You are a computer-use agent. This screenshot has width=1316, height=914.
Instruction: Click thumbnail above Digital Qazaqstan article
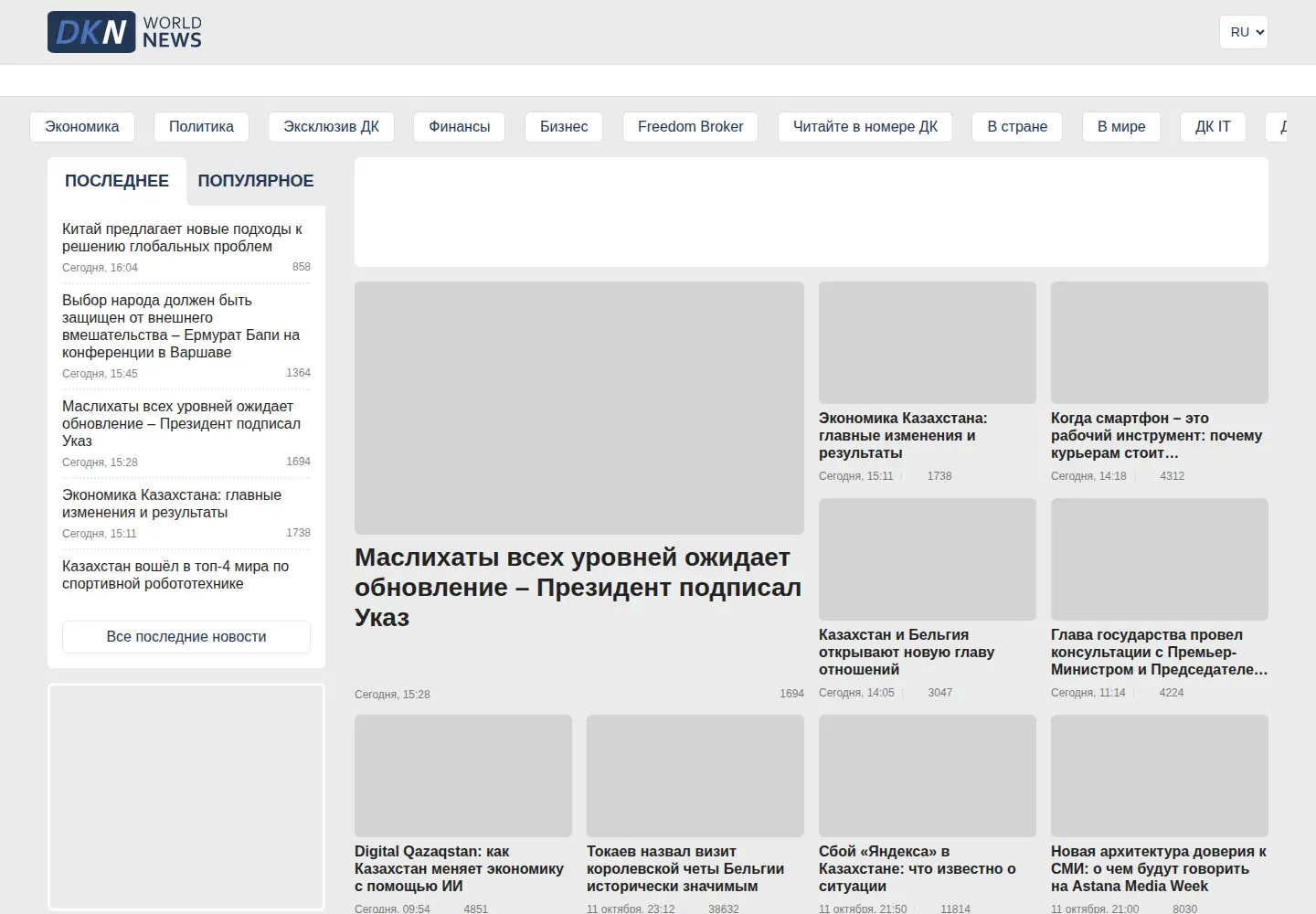(463, 776)
